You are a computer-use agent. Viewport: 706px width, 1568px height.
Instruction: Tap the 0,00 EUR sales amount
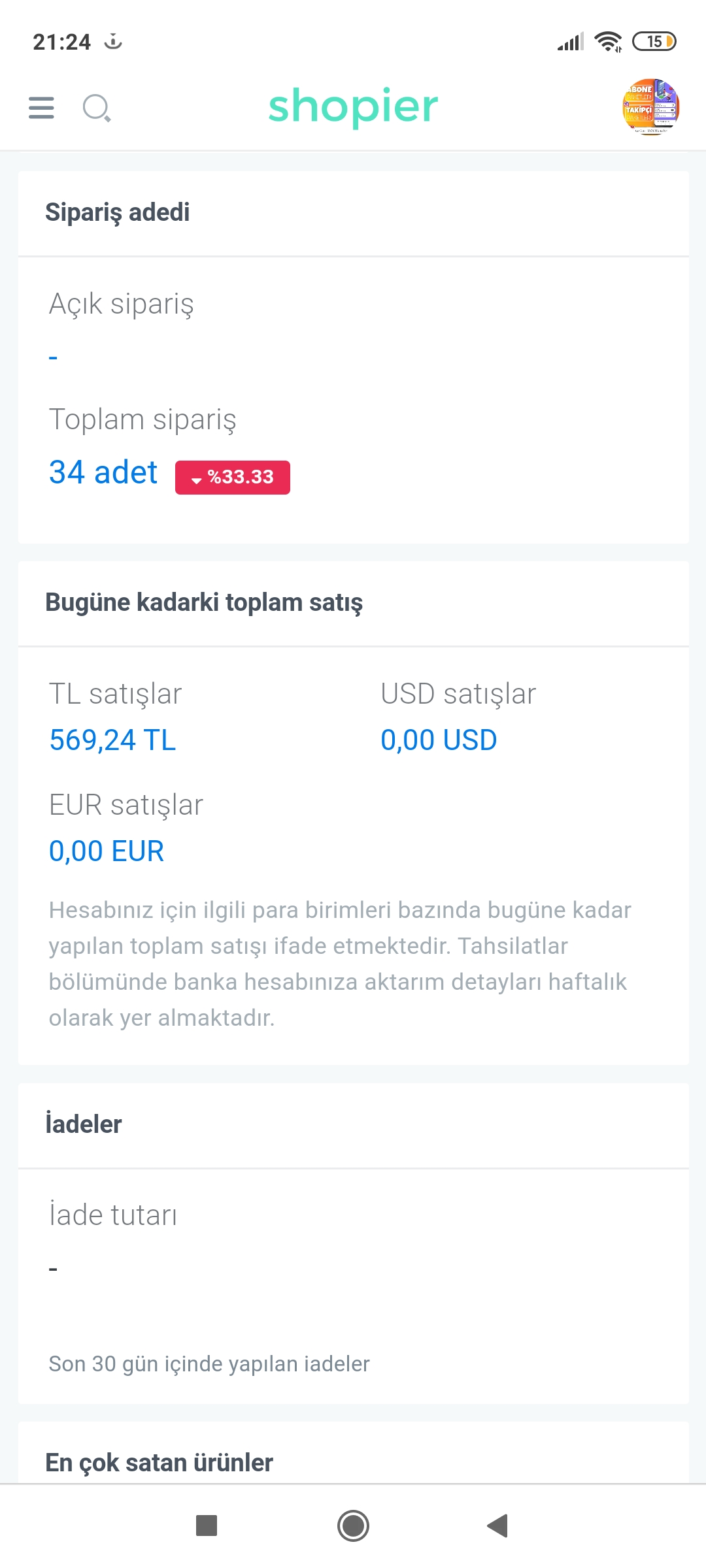point(107,851)
